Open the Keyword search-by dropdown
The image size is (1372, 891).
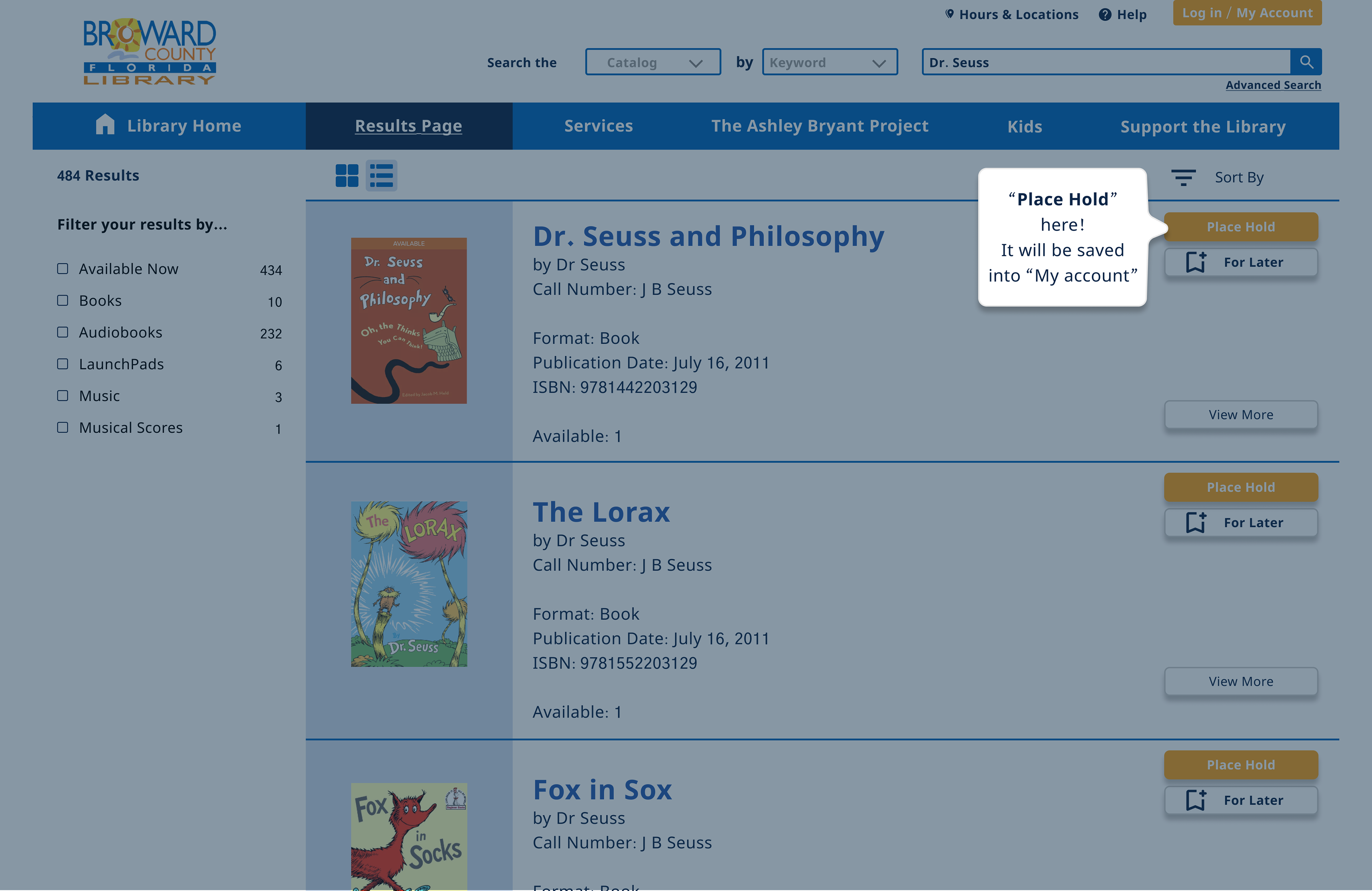point(830,62)
